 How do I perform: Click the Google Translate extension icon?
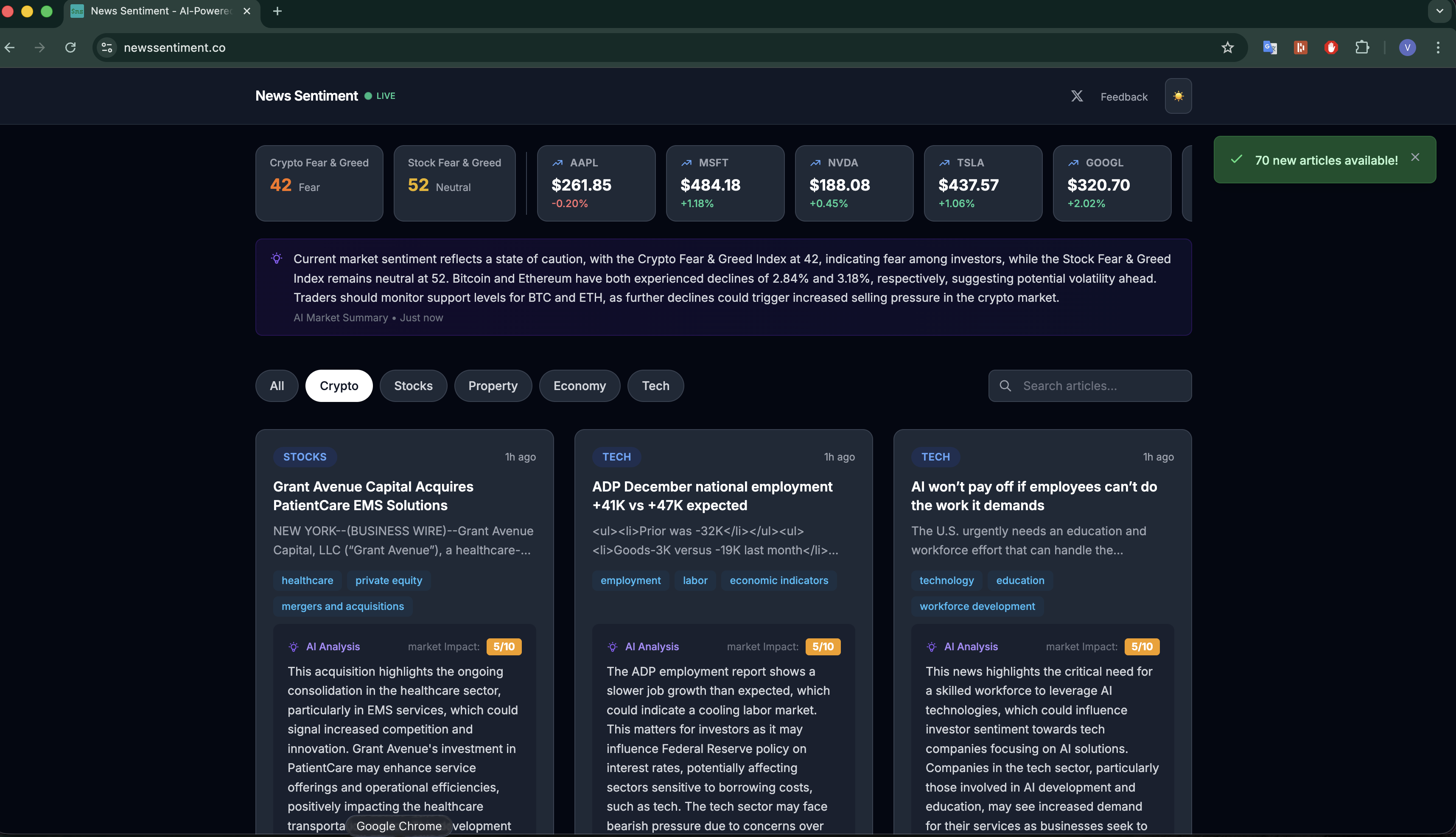tap(1270, 48)
